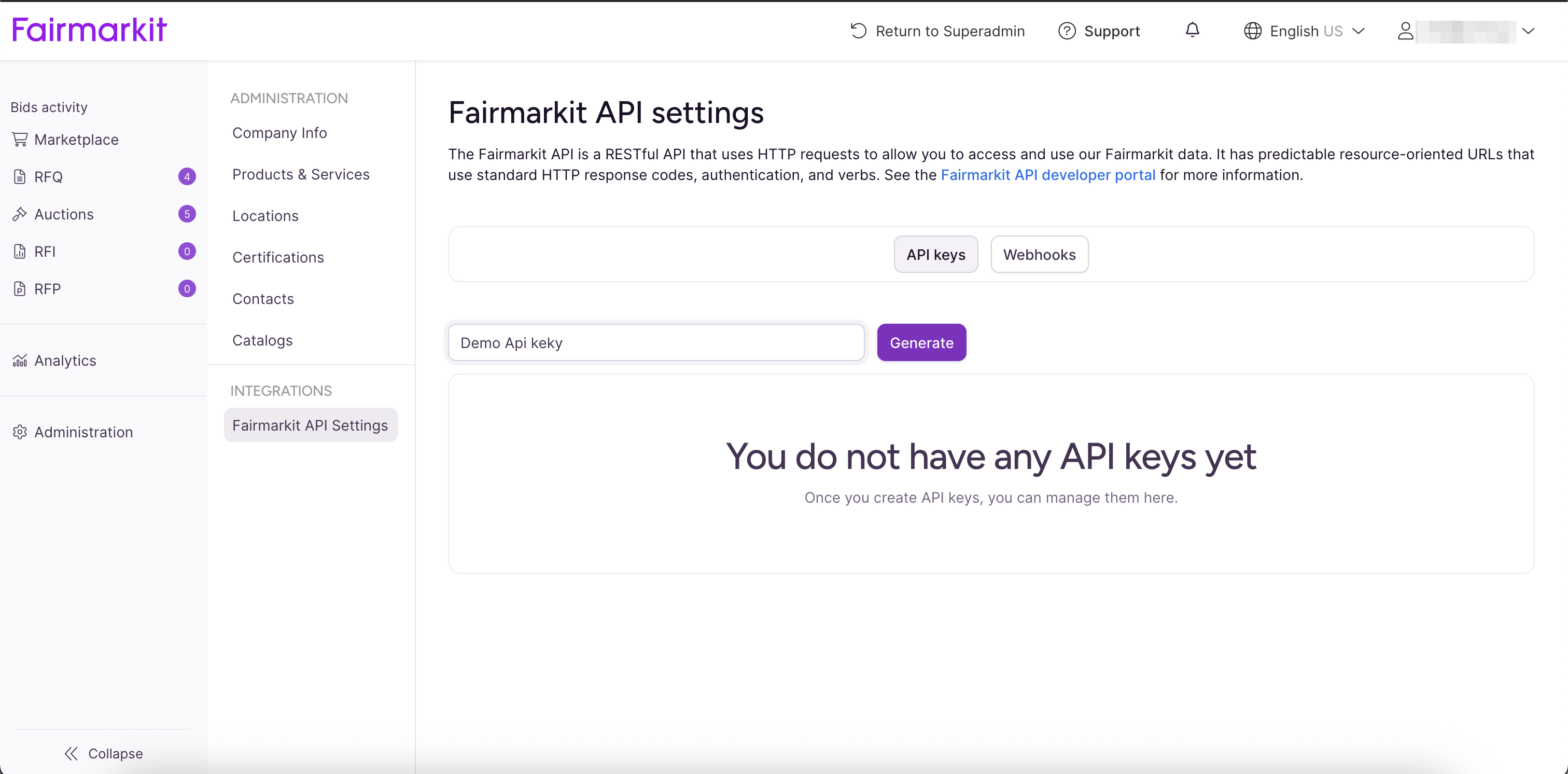1568x774 pixels.
Task: Collapse the sidebar with Collapse button
Action: (104, 753)
